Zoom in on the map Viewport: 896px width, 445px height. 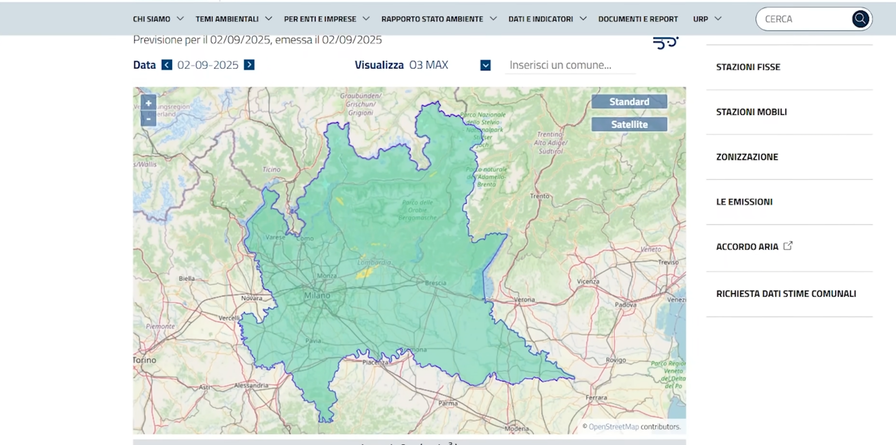[x=148, y=103]
